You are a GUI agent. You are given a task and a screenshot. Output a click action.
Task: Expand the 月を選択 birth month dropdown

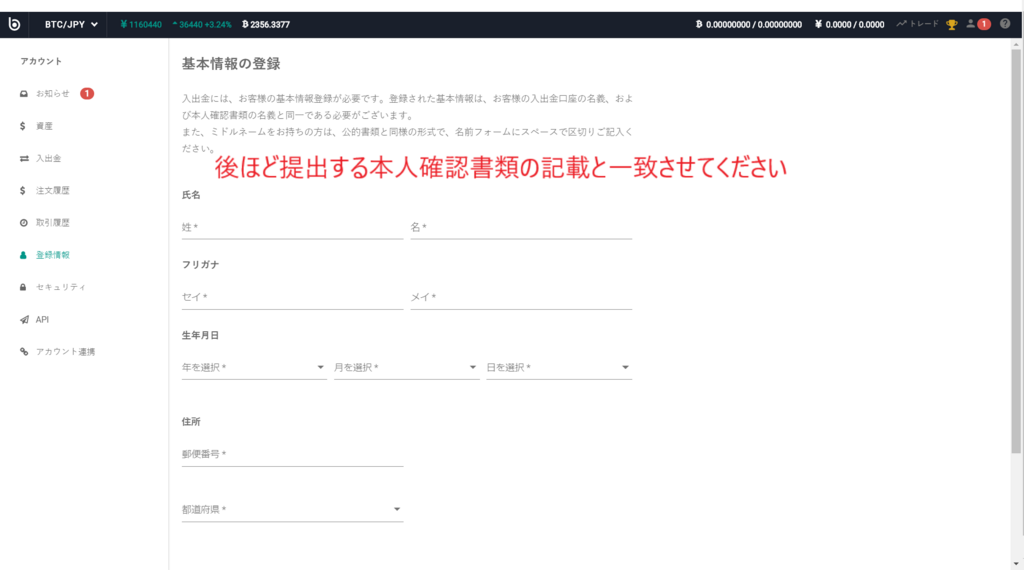(406, 368)
